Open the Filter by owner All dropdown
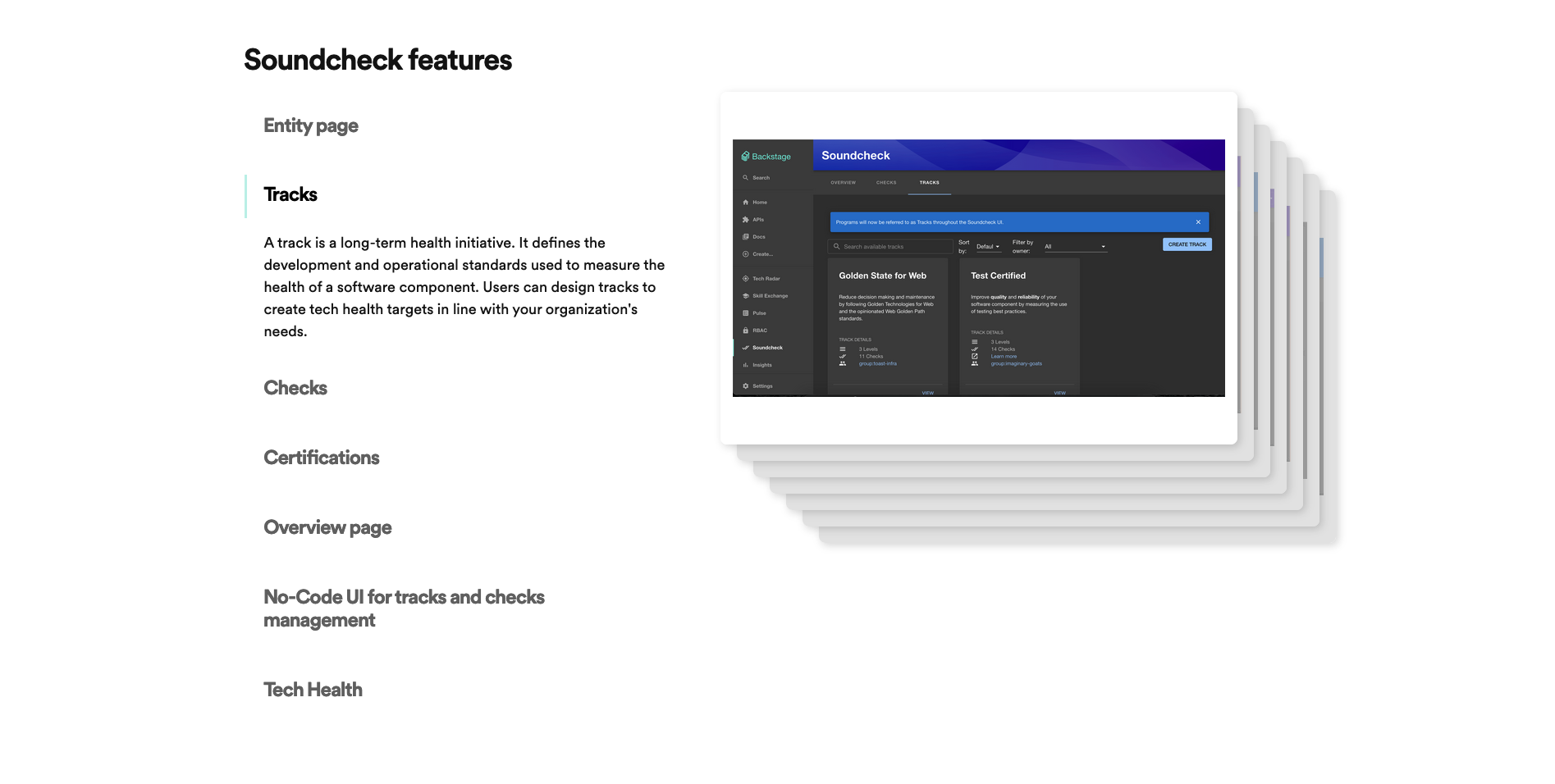Screen dimensions: 1555x784 click(x=1075, y=247)
